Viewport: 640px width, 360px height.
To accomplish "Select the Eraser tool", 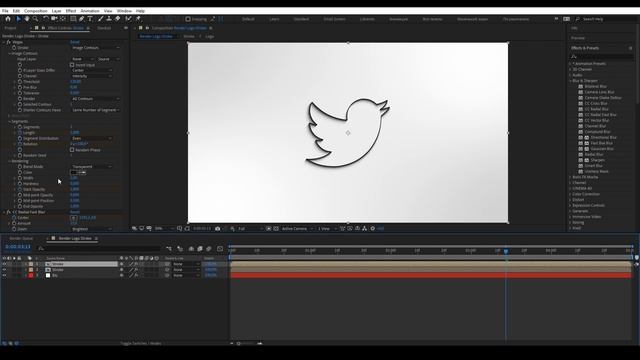I will pyautogui.click(x=118, y=19).
